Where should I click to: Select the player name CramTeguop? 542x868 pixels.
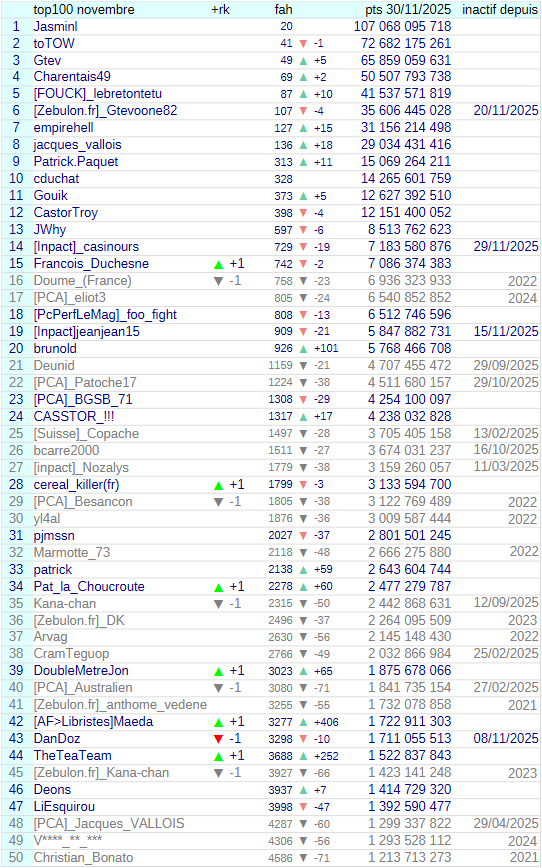pos(71,654)
